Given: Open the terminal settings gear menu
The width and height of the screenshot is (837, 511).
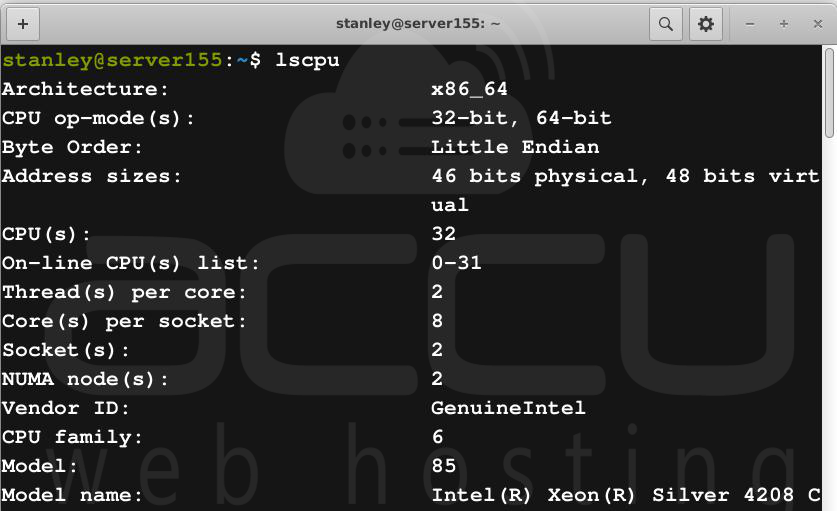Looking at the screenshot, I should [x=706, y=24].
